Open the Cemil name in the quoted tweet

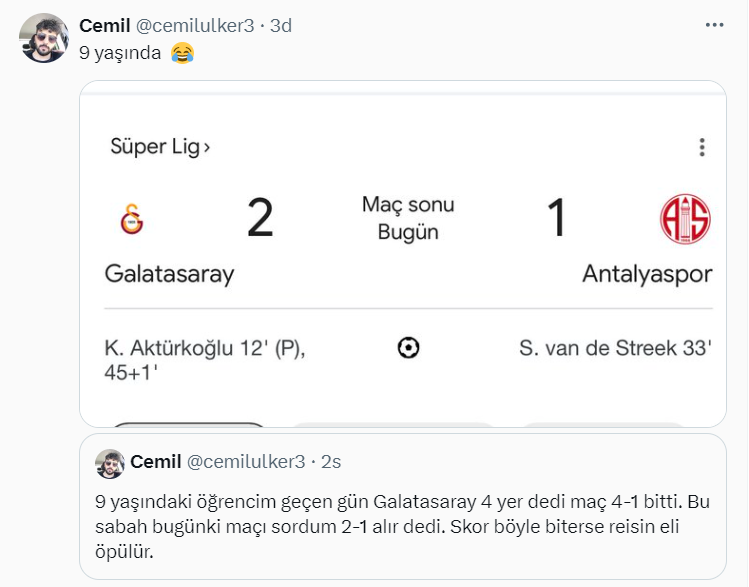(x=156, y=461)
